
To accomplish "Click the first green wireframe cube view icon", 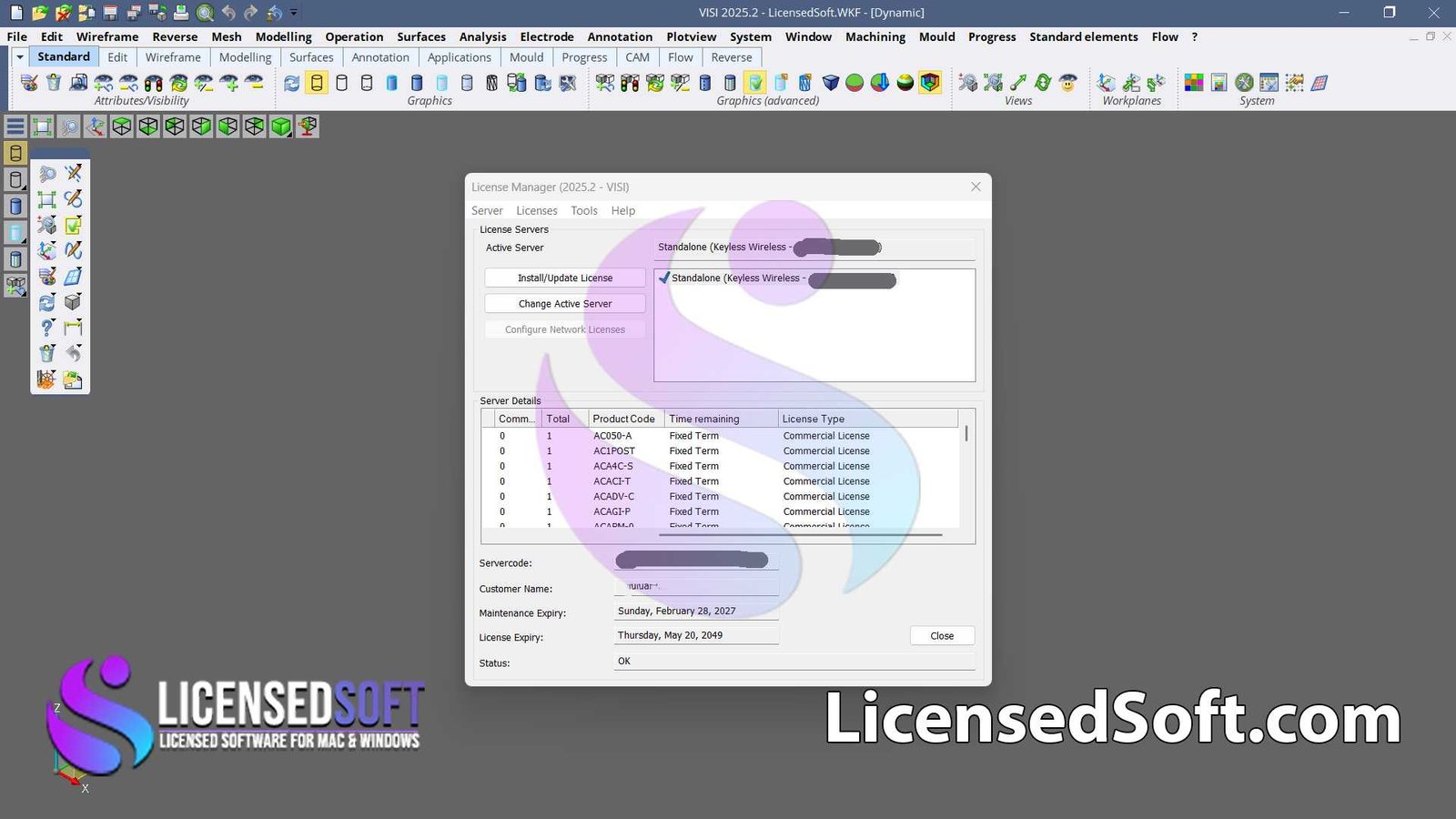I will click(x=121, y=126).
